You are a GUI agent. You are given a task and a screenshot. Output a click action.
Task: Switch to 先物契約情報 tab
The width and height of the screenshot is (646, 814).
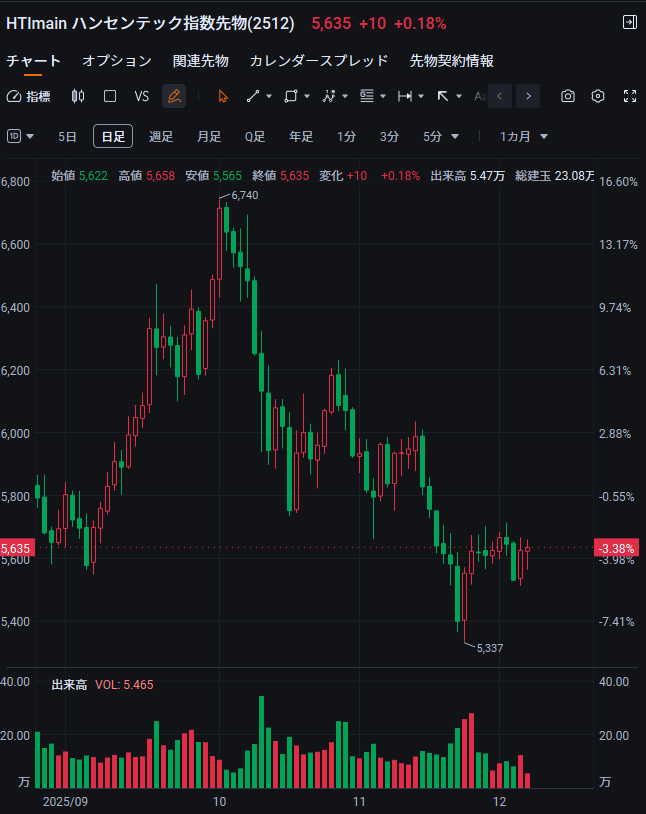click(451, 61)
